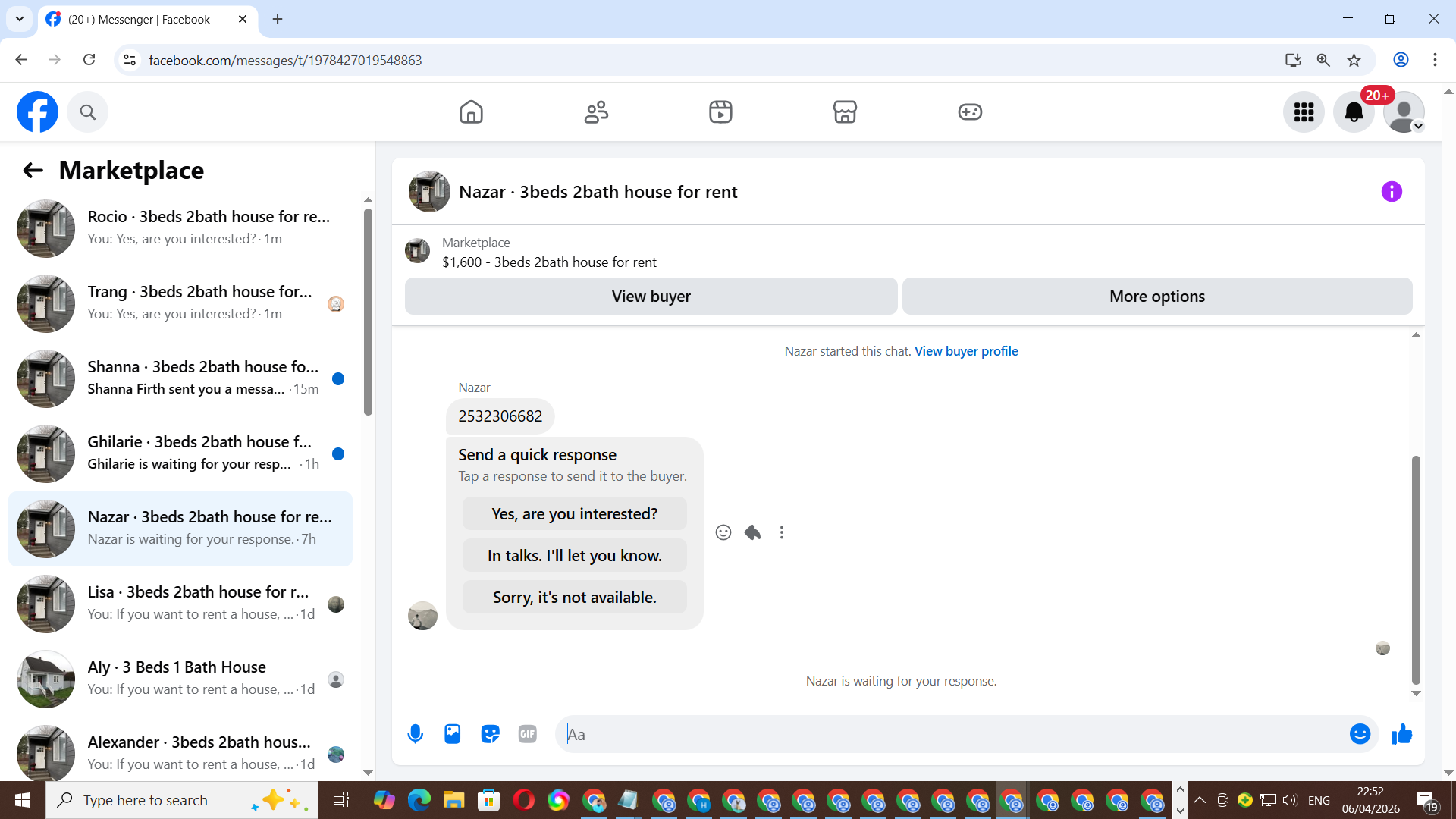Select Nazar's conversation in the list
Screen dimensions: 1456x819
click(x=180, y=529)
